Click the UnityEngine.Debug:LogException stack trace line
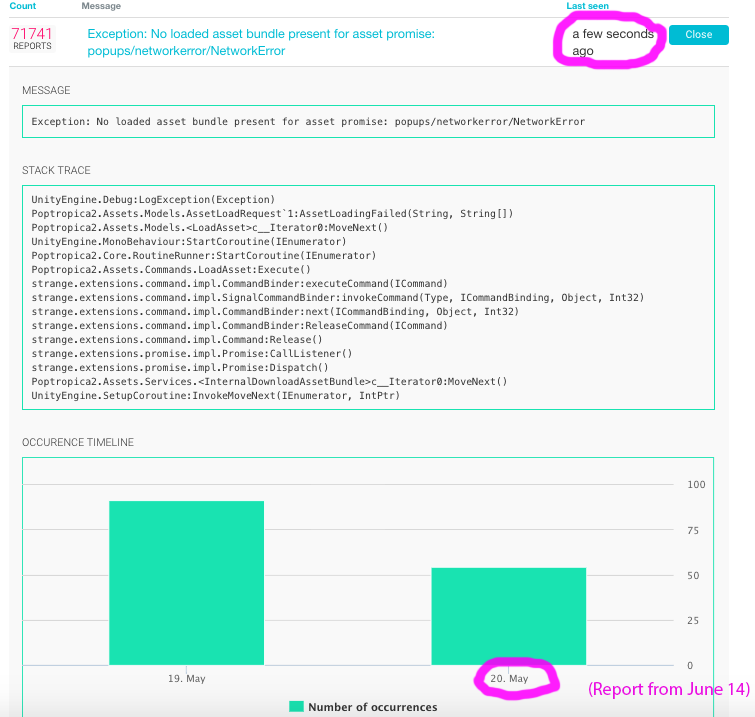This screenshot has width=755, height=717. (153, 199)
